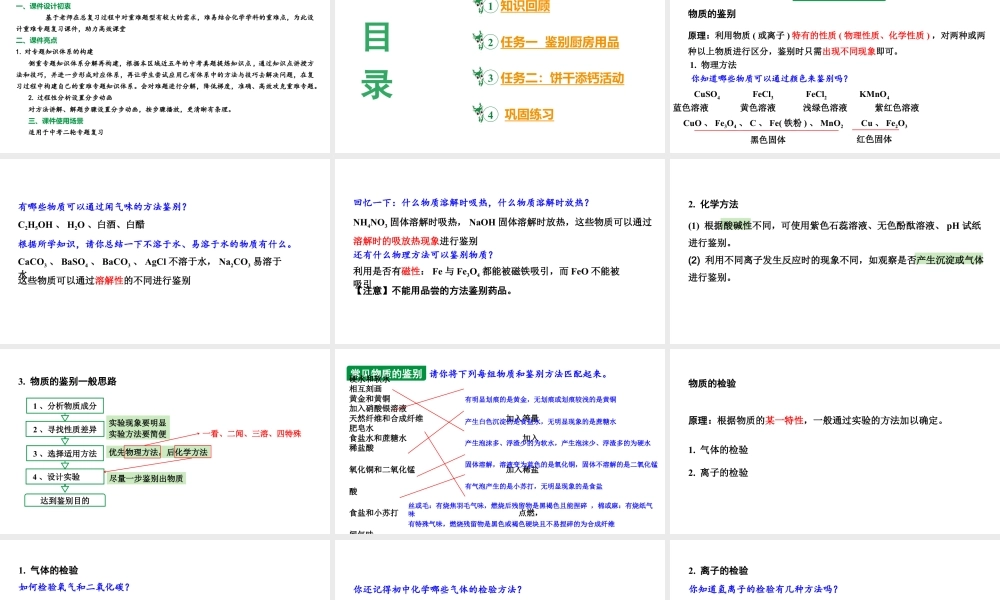Click the leaf icon beside 任务二：饼干添钙活动
This screenshot has height=600, width=1000.
[x=477, y=77]
